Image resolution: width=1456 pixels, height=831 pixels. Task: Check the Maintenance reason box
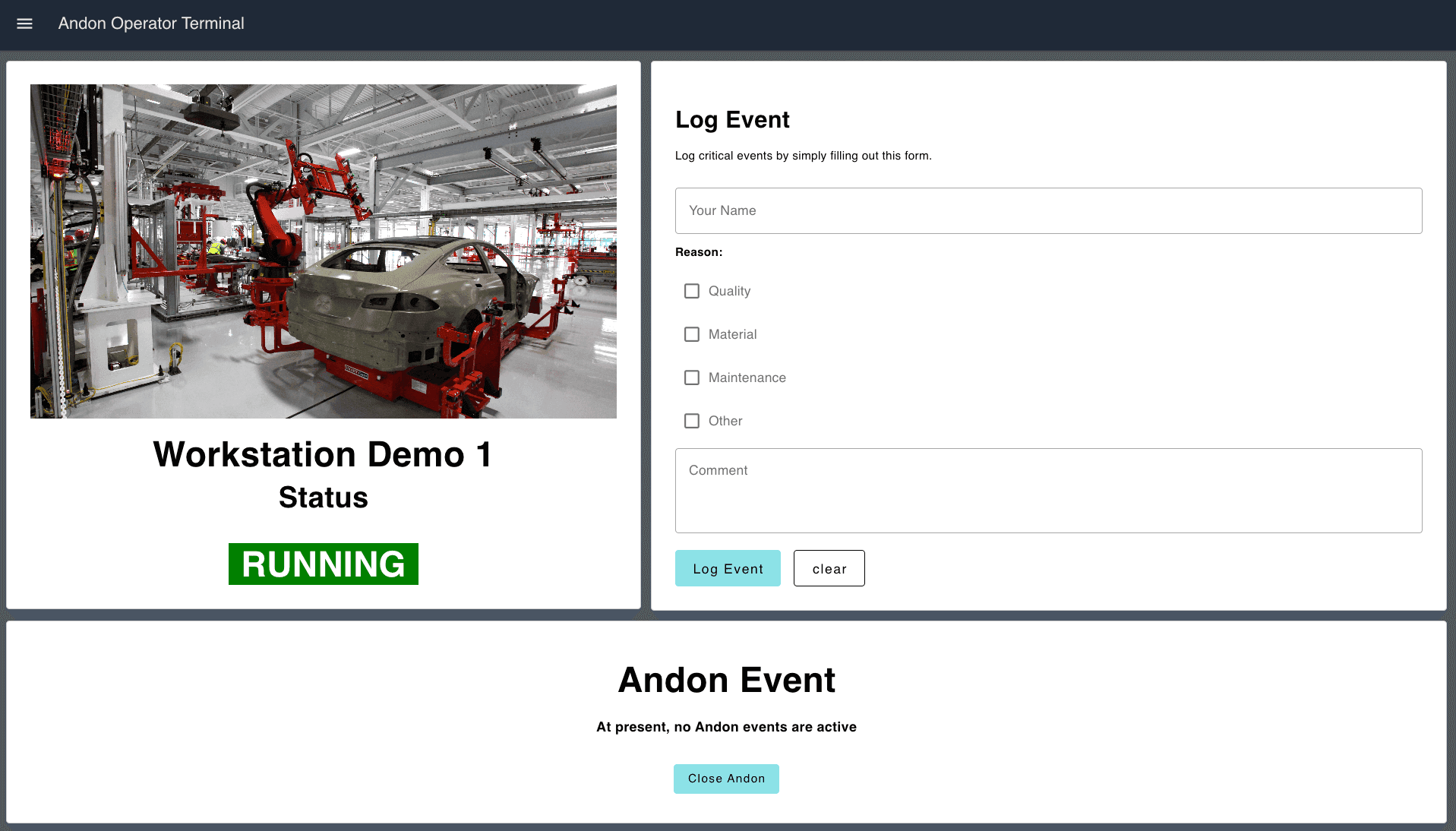[x=691, y=378]
